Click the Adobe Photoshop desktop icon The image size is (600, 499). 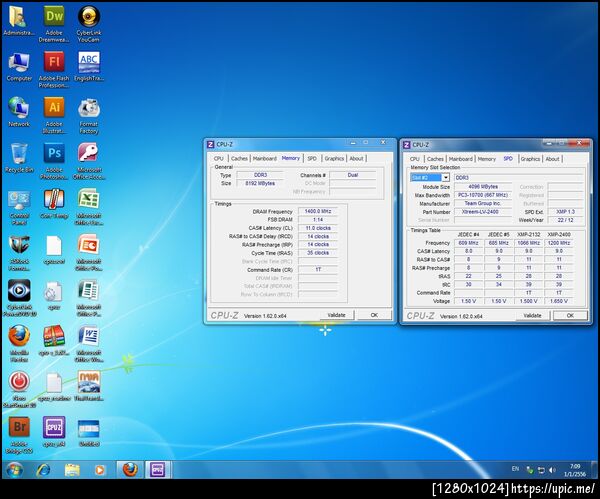54,153
